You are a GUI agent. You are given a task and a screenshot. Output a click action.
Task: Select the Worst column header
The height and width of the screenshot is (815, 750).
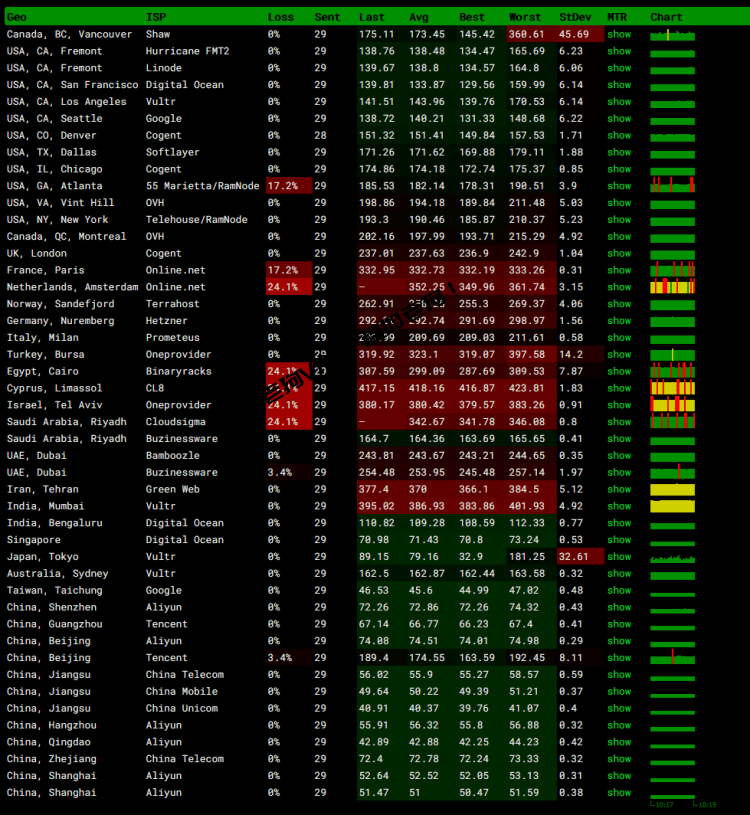525,17
